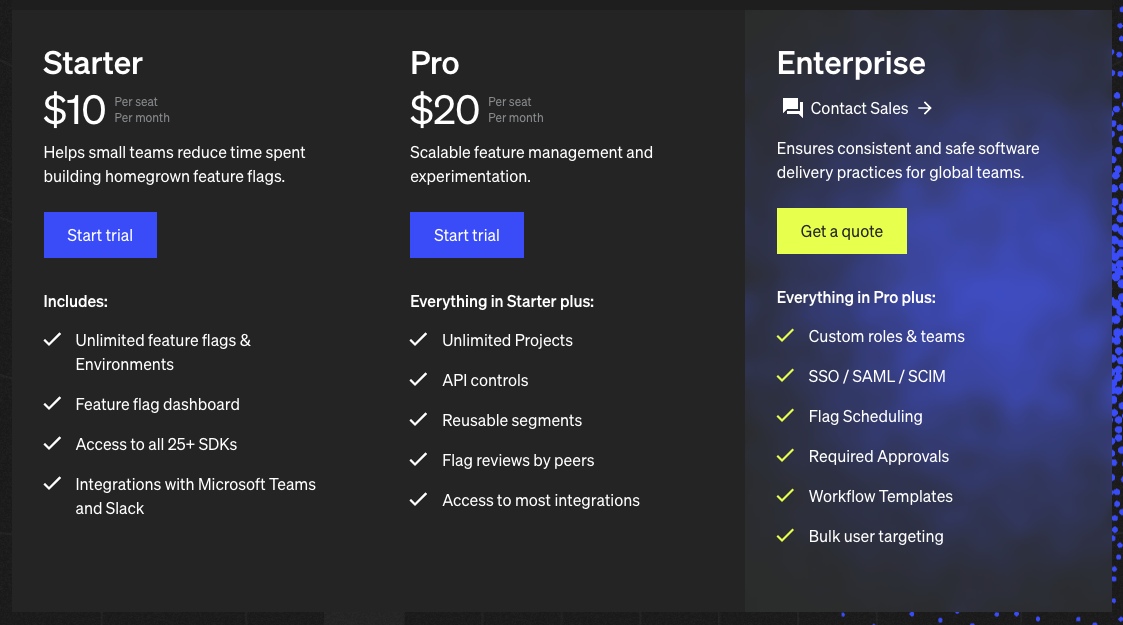1123x625 pixels.
Task: Open Contact Sales for Enterprise
Action: (x=859, y=108)
